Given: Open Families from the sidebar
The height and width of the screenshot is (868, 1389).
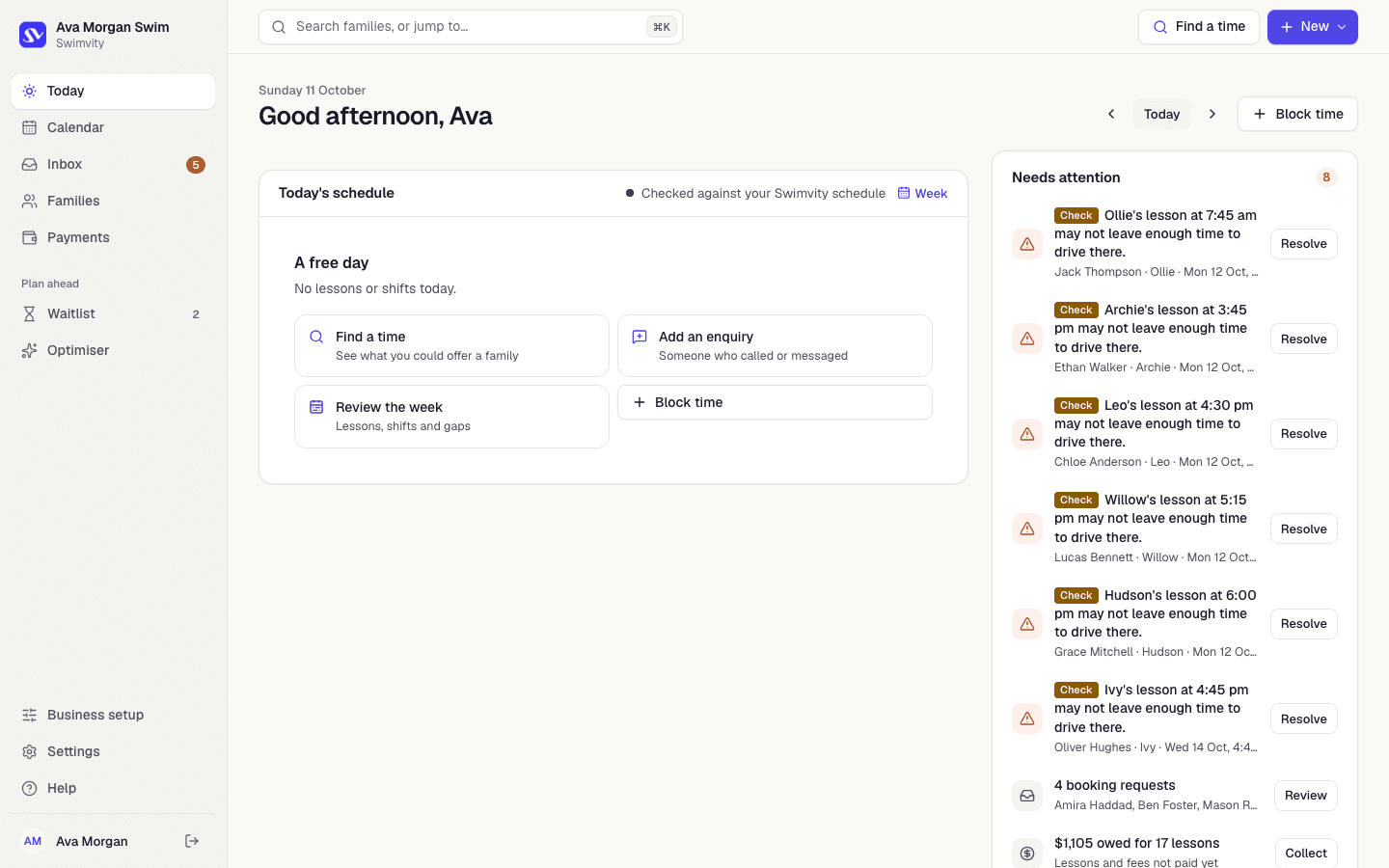Looking at the screenshot, I should click(113, 202).
